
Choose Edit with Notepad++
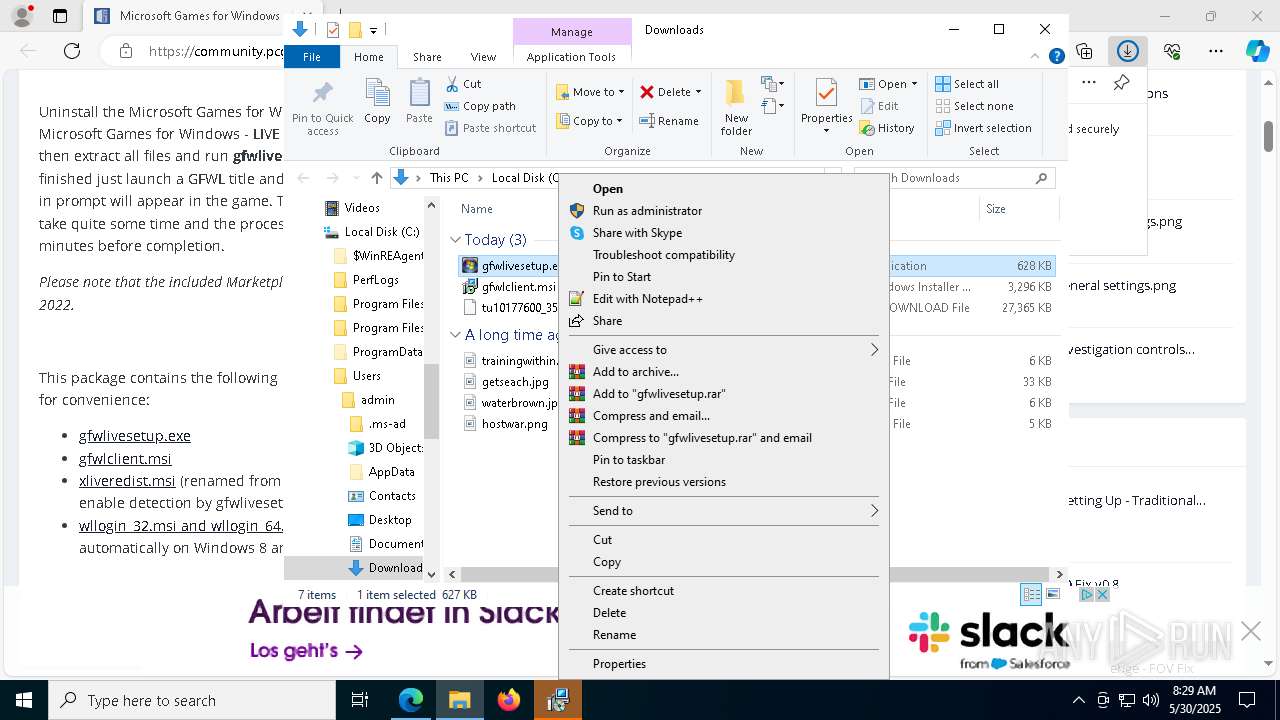(723, 299)
